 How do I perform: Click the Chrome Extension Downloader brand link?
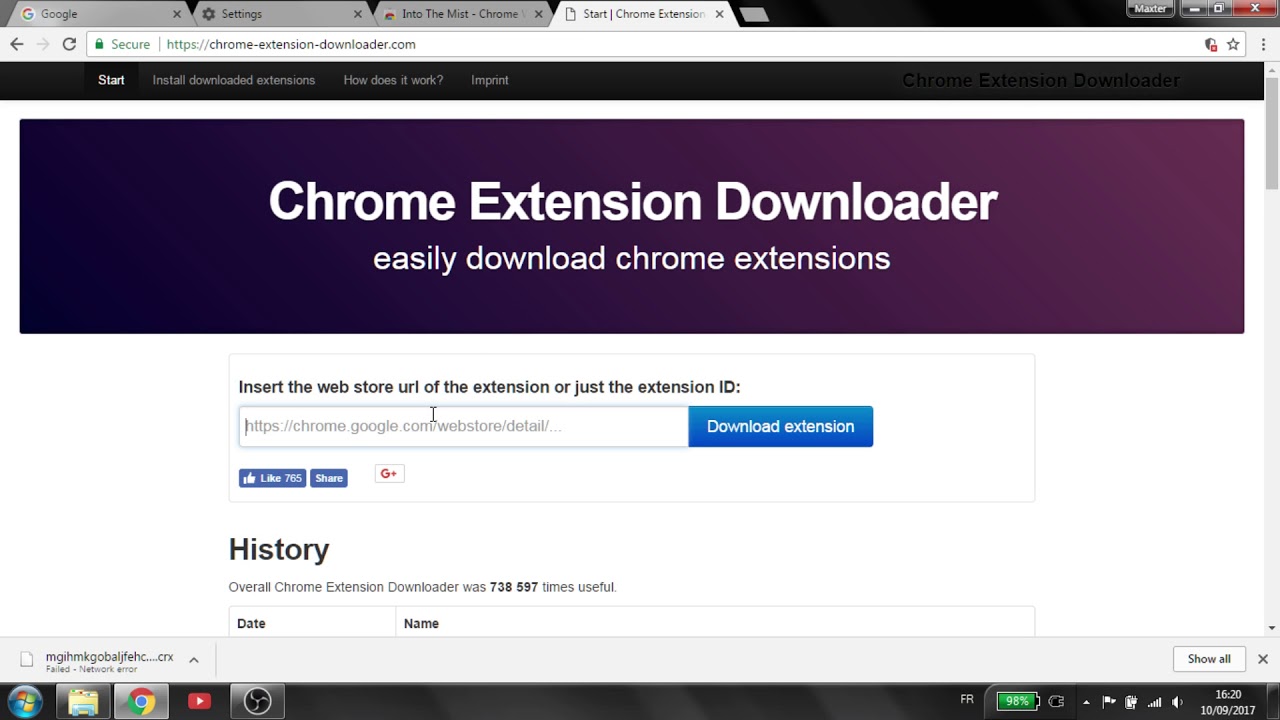click(1041, 80)
